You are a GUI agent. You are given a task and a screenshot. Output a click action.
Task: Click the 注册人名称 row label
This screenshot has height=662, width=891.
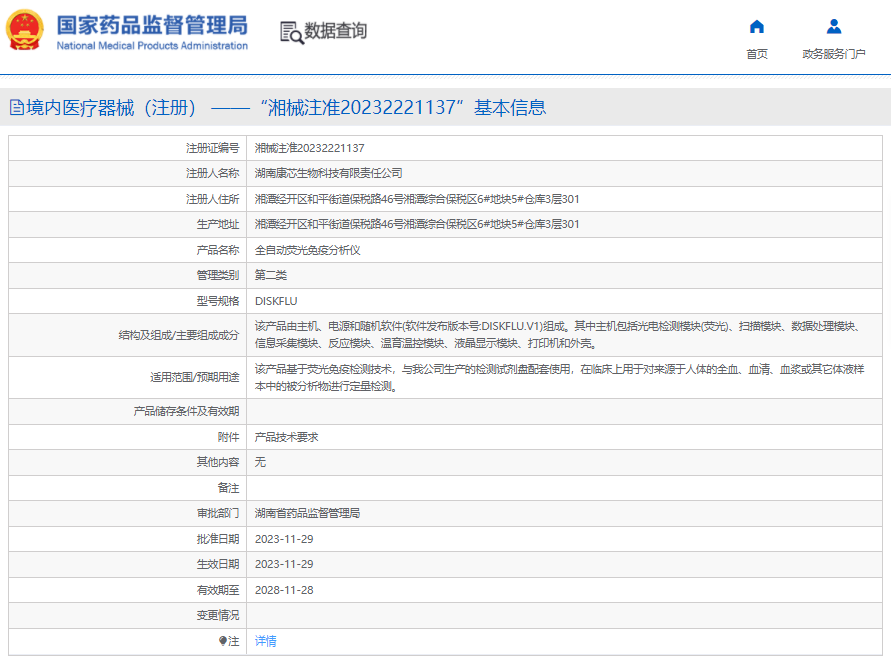213,173
